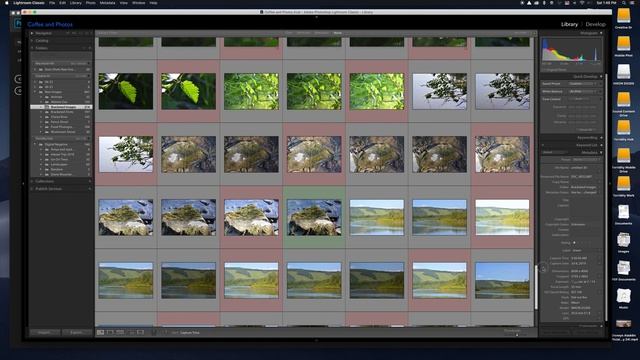Open the Window menu
The height and width of the screenshot is (360, 640).
[138, 3]
